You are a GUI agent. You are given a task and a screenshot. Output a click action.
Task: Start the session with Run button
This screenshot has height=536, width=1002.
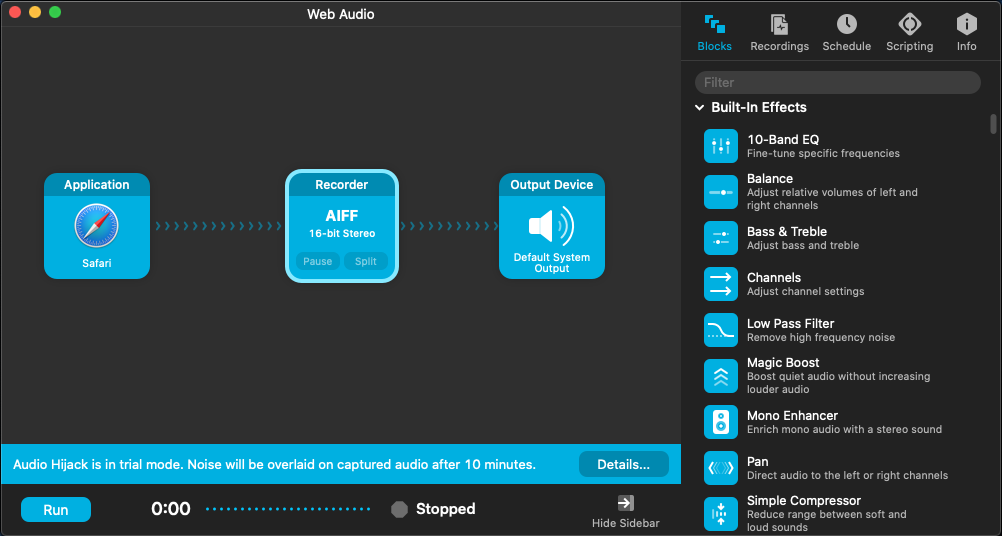pyautogui.click(x=56, y=510)
